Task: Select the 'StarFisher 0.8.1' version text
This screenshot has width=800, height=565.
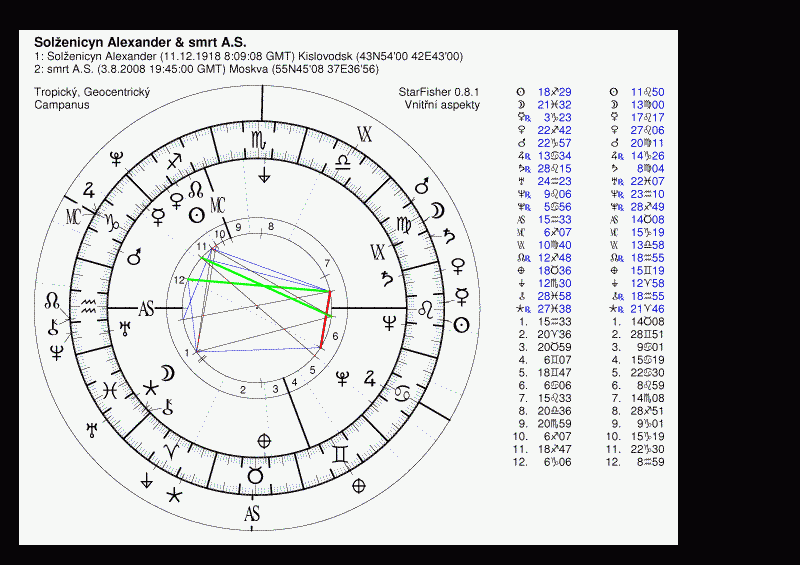Action: click(x=438, y=92)
